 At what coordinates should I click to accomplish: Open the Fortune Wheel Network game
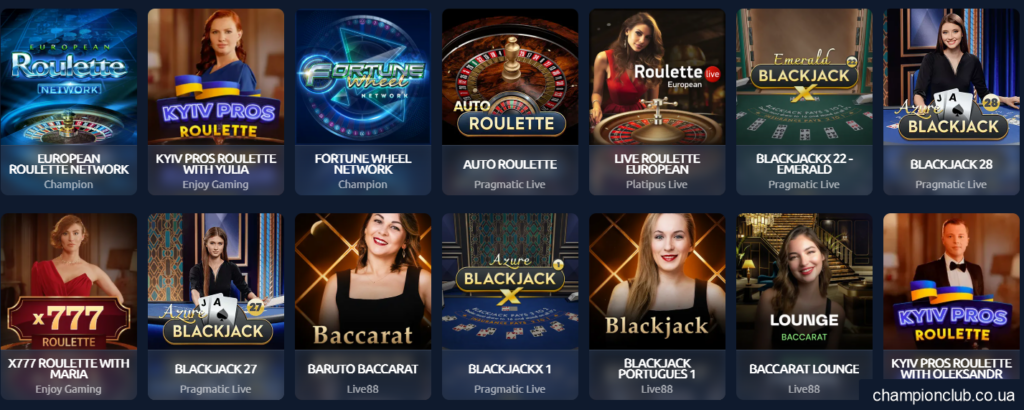click(363, 77)
